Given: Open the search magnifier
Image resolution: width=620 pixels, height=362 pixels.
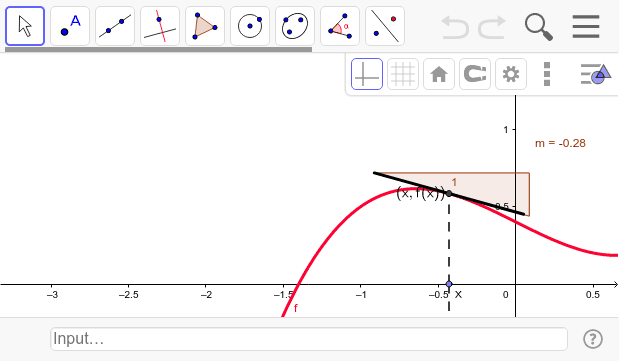Looking at the screenshot, I should pos(539,27).
